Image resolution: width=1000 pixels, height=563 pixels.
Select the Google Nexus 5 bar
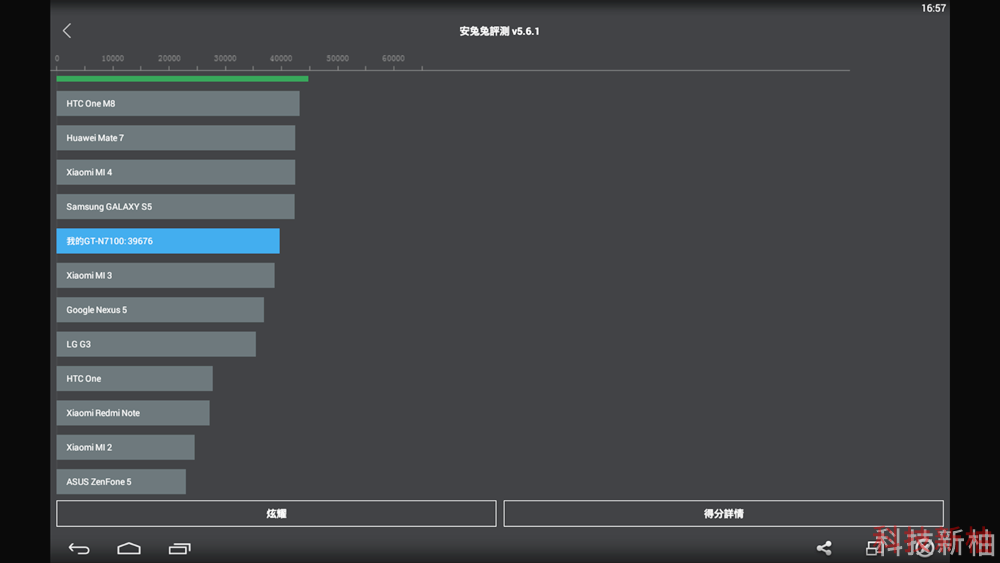click(160, 310)
